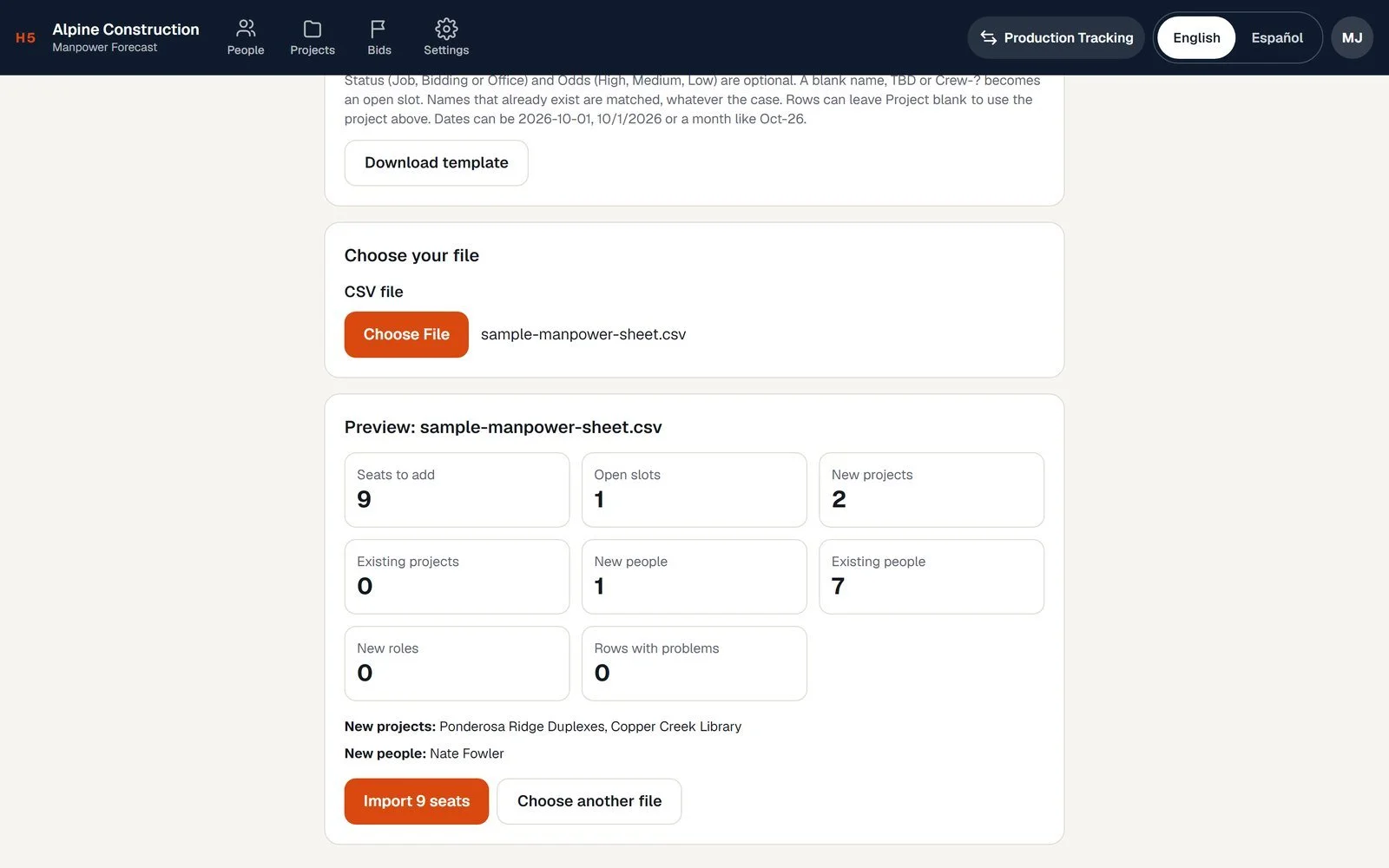The image size is (1389, 868).
Task: Click the Manpower Forecast subtitle
Action: (105, 48)
